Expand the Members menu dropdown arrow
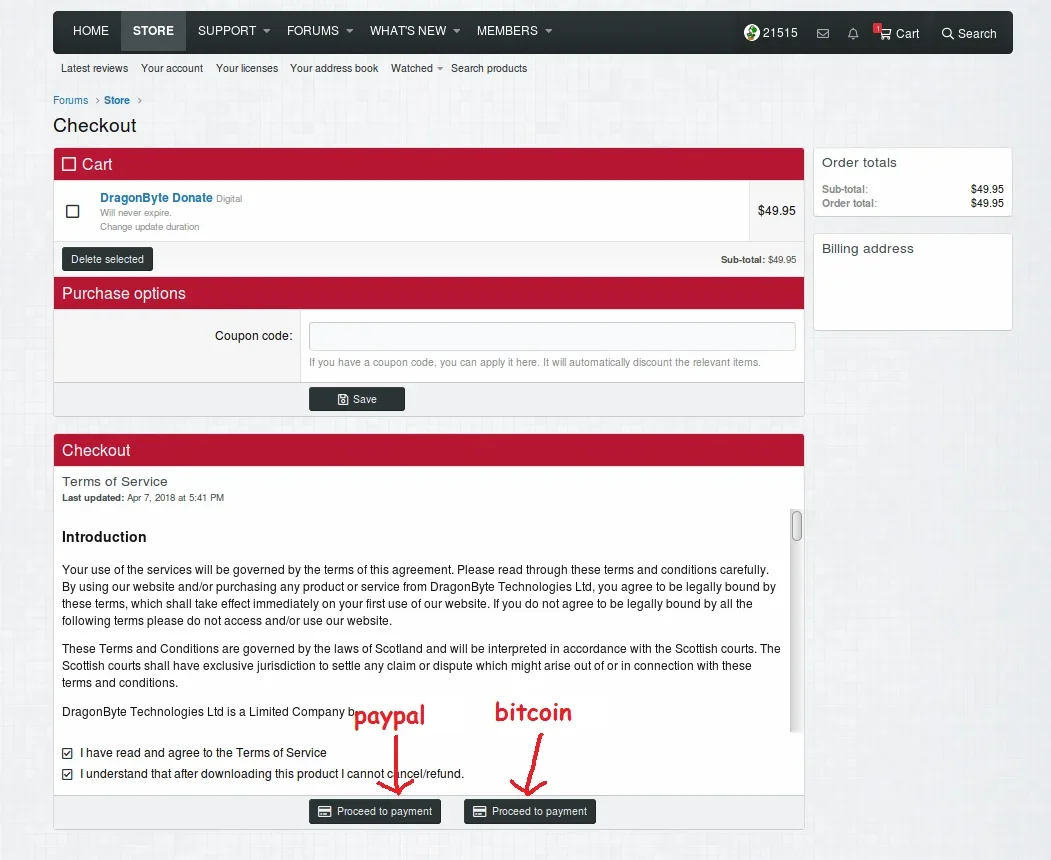This screenshot has height=860, width=1051. (x=548, y=31)
